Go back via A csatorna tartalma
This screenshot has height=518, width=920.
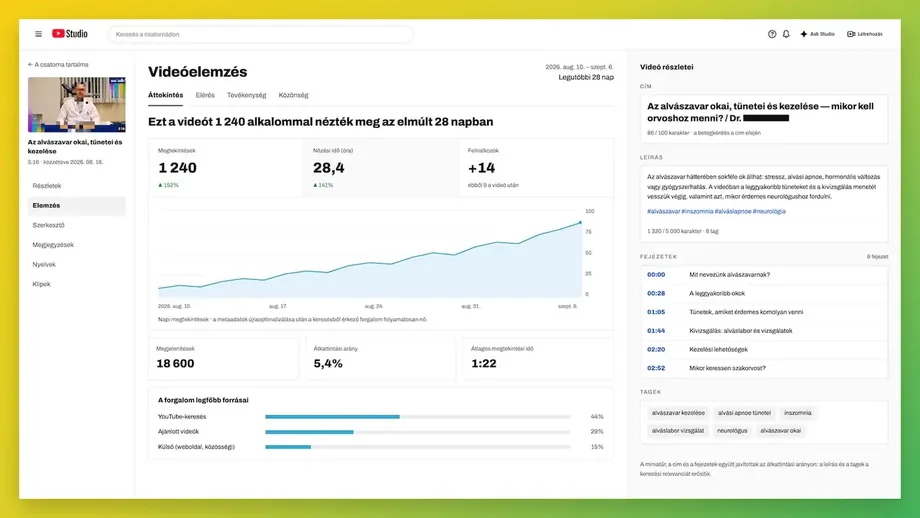point(58,65)
